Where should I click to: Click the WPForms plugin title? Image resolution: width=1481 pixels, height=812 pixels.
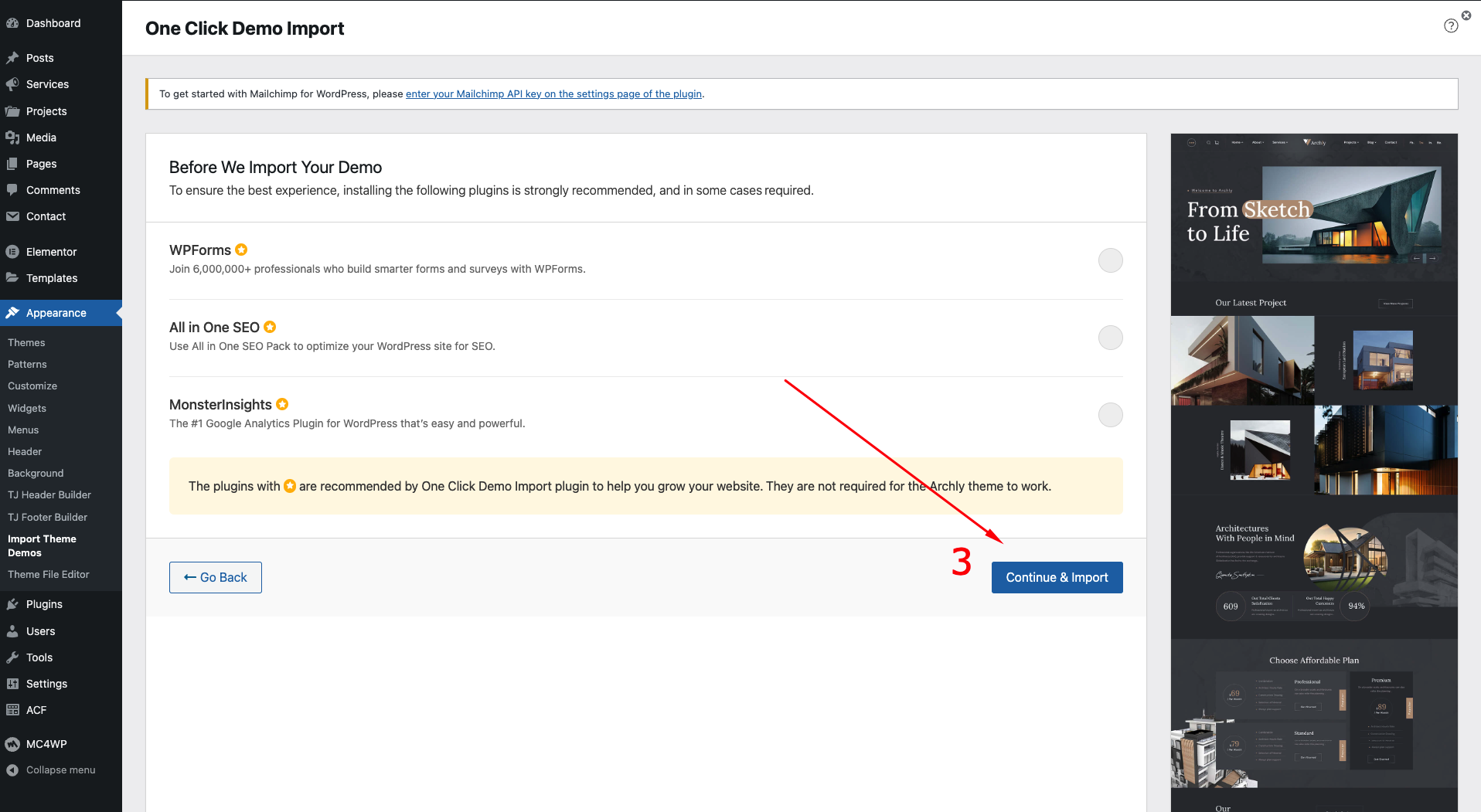200,250
